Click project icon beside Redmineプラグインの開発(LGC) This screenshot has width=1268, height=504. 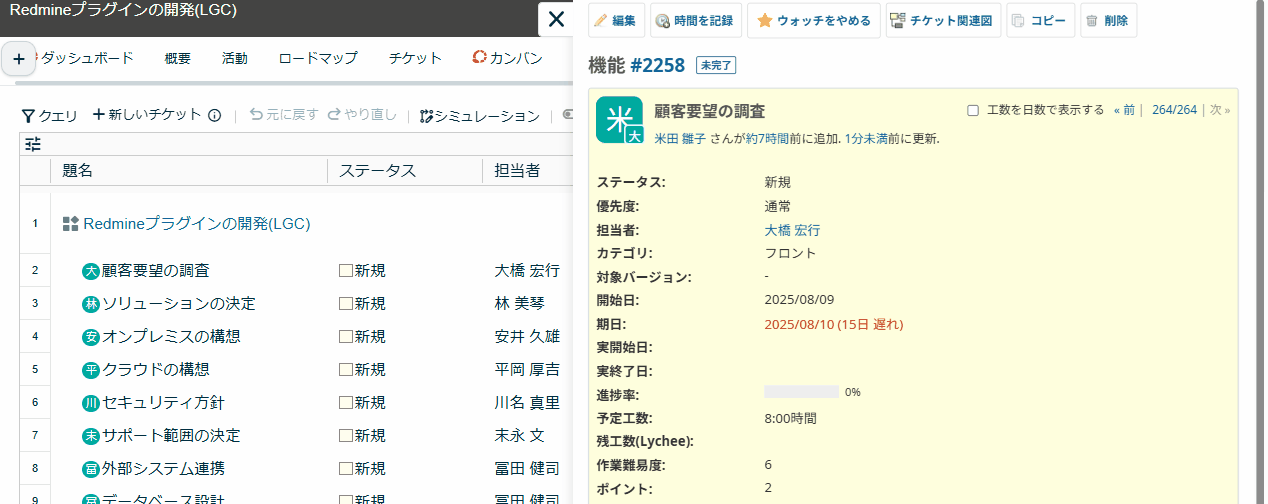click(x=70, y=224)
